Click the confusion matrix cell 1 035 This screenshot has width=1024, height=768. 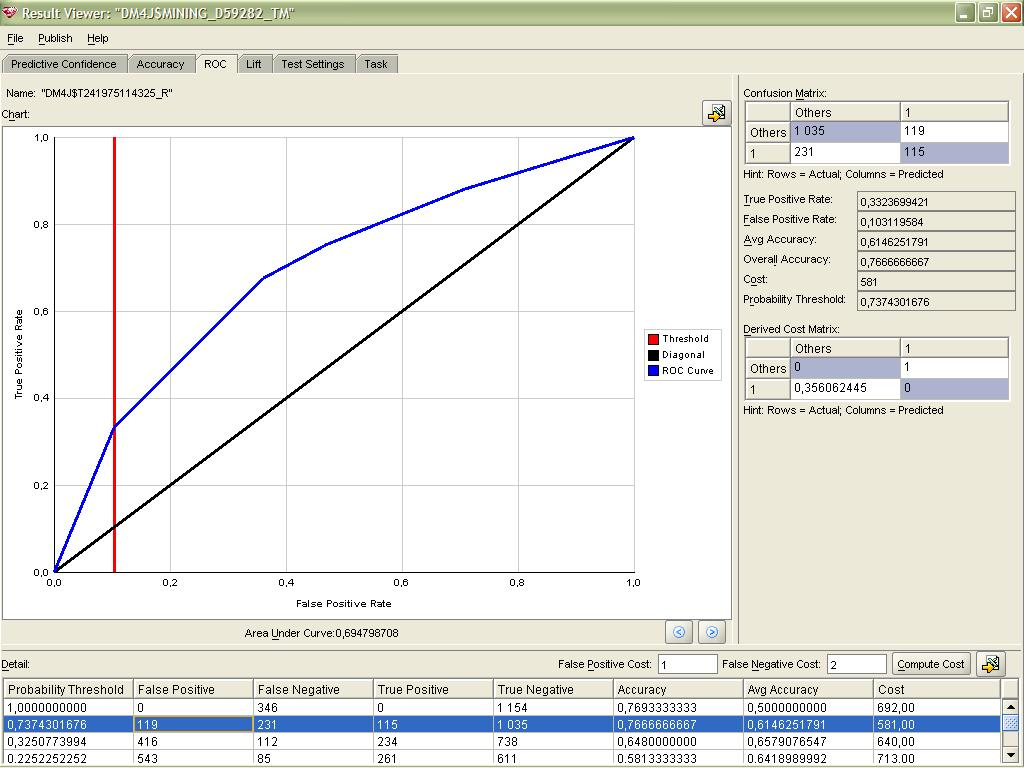[x=845, y=131]
